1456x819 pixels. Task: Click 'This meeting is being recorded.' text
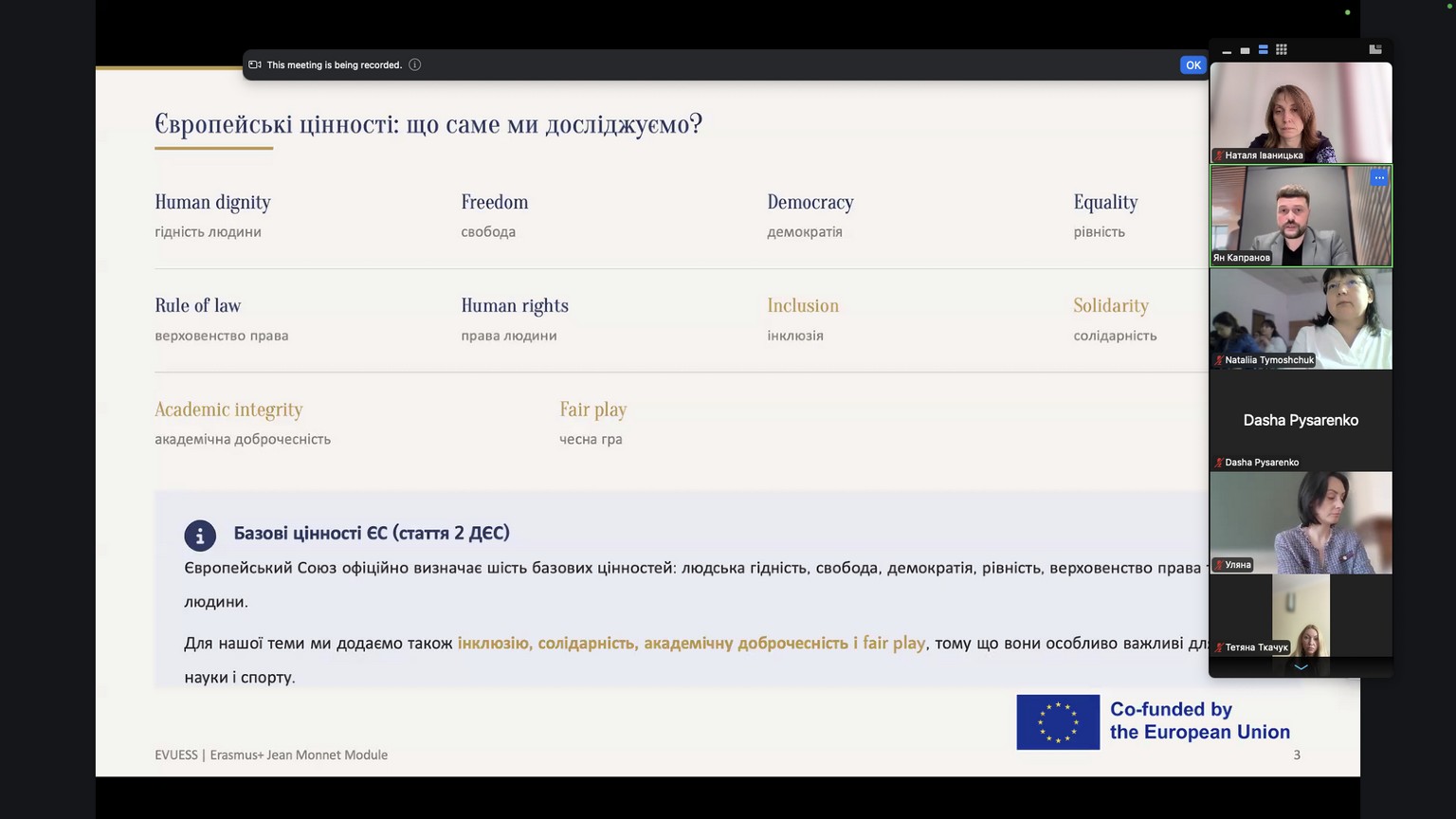tap(335, 65)
